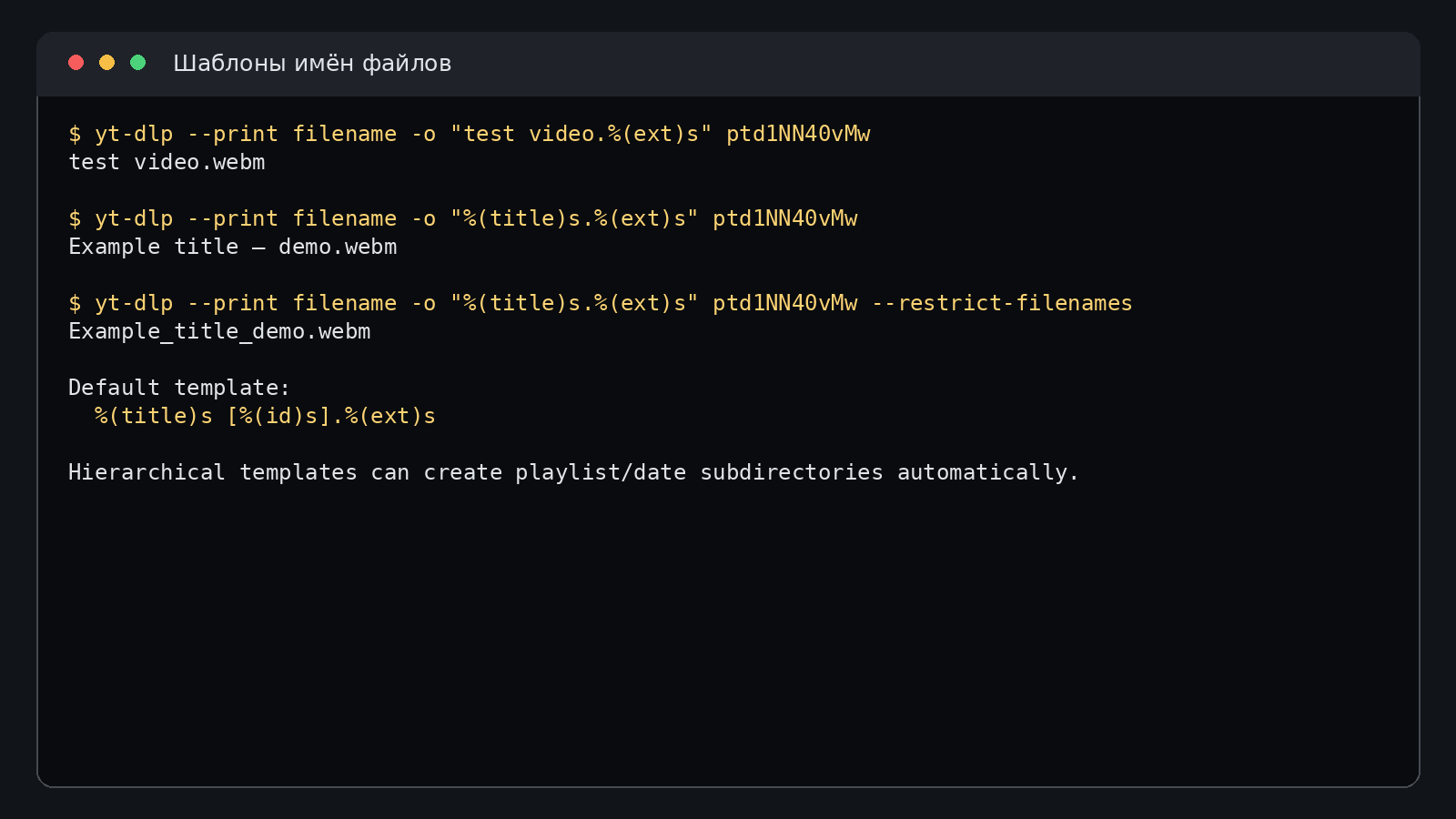Click the red close window dot
Screen dimensions: 1456x819
tap(76, 63)
